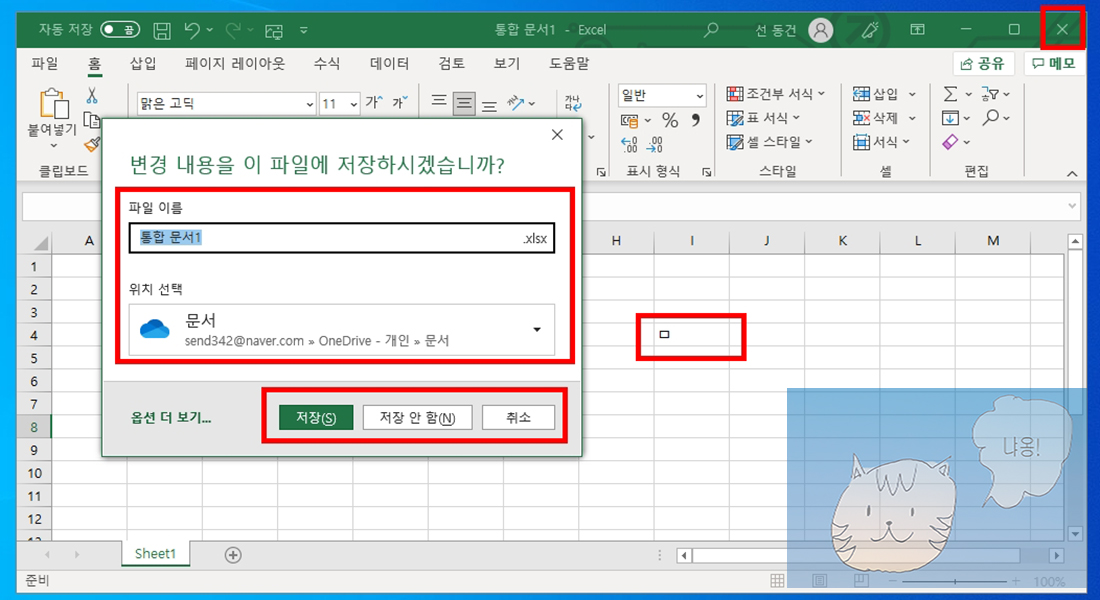Click the increase font size 가 icon
The image size is (1100, 600).
(374, 102)
